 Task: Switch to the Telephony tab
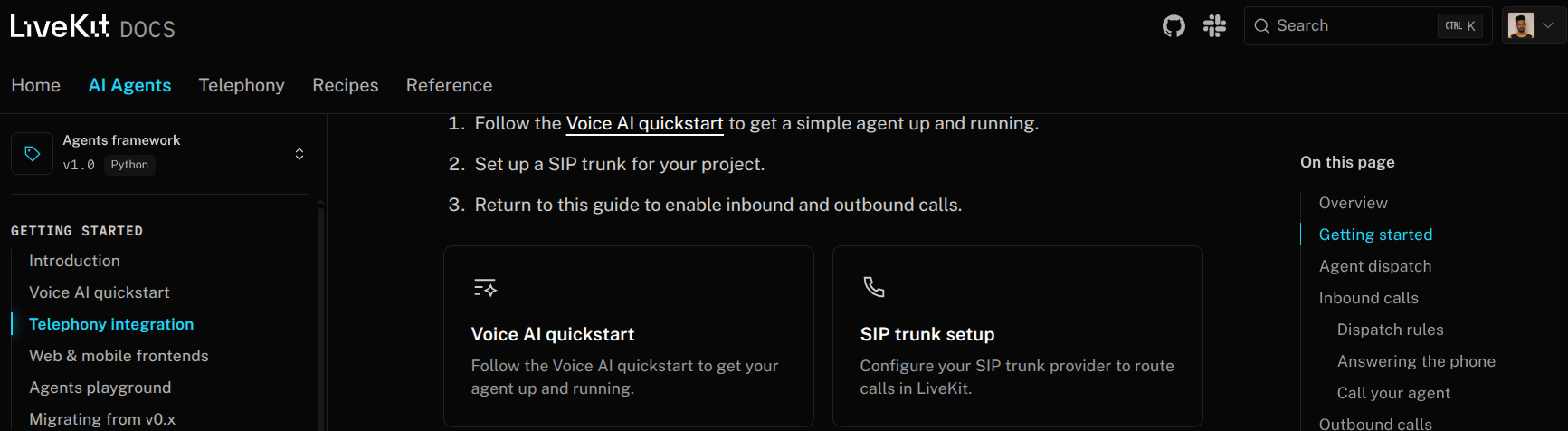pos(242,85)
